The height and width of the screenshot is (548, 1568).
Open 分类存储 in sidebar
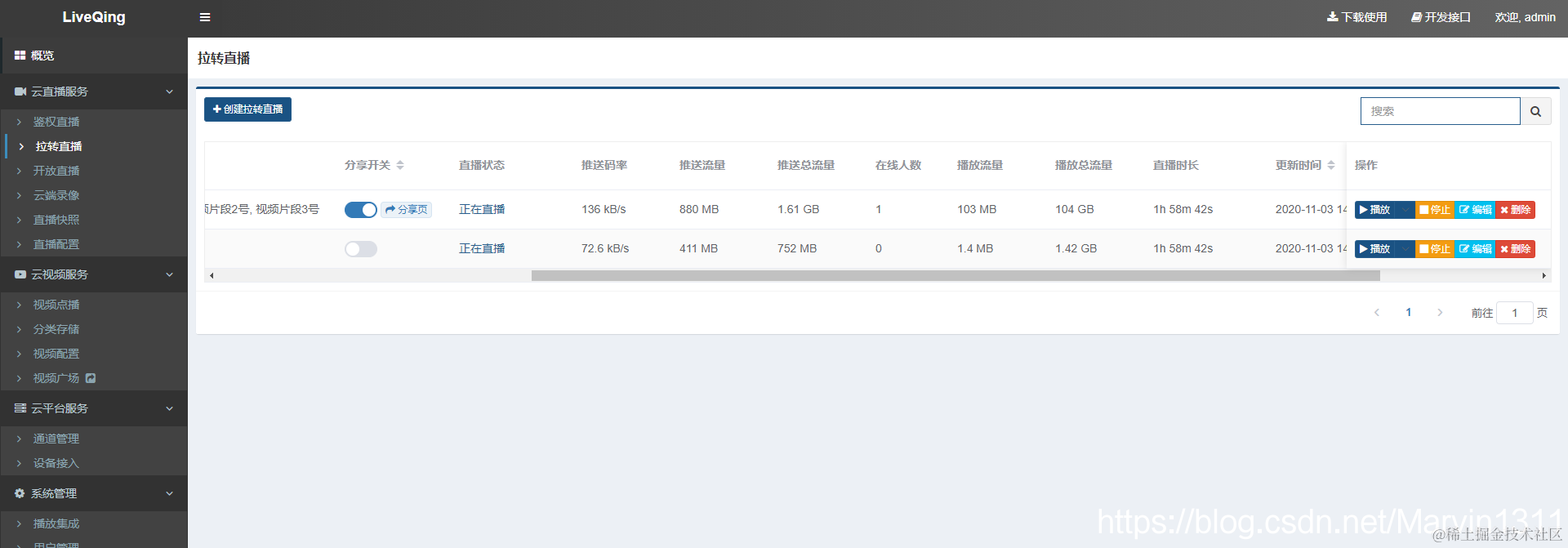[56, 329]
